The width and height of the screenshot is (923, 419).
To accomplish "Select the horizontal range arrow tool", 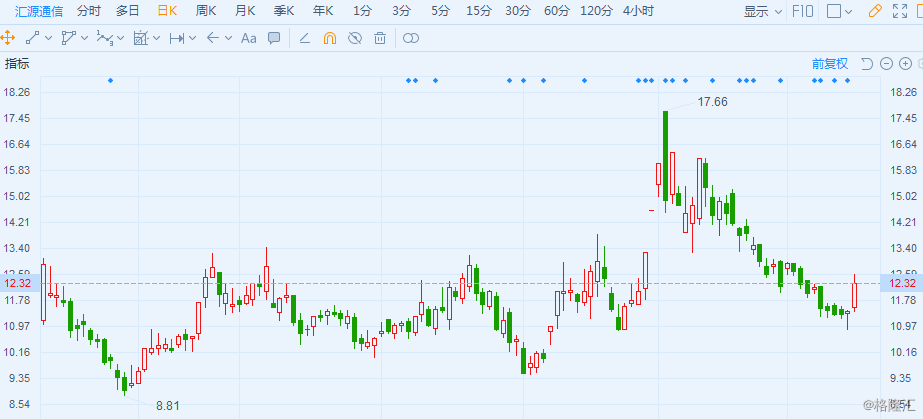I will 177,38.
